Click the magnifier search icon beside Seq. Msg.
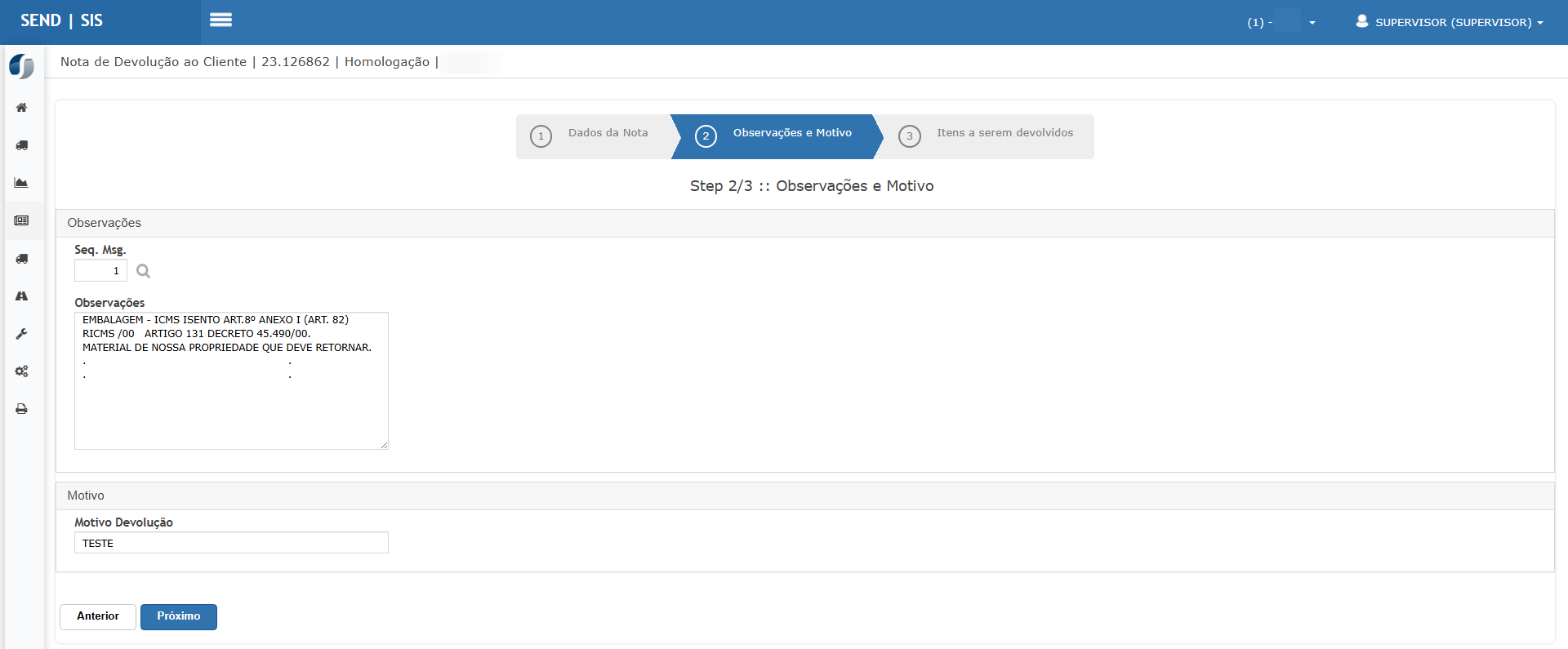This screenshot has width=1568, height=649. [144, 271]
